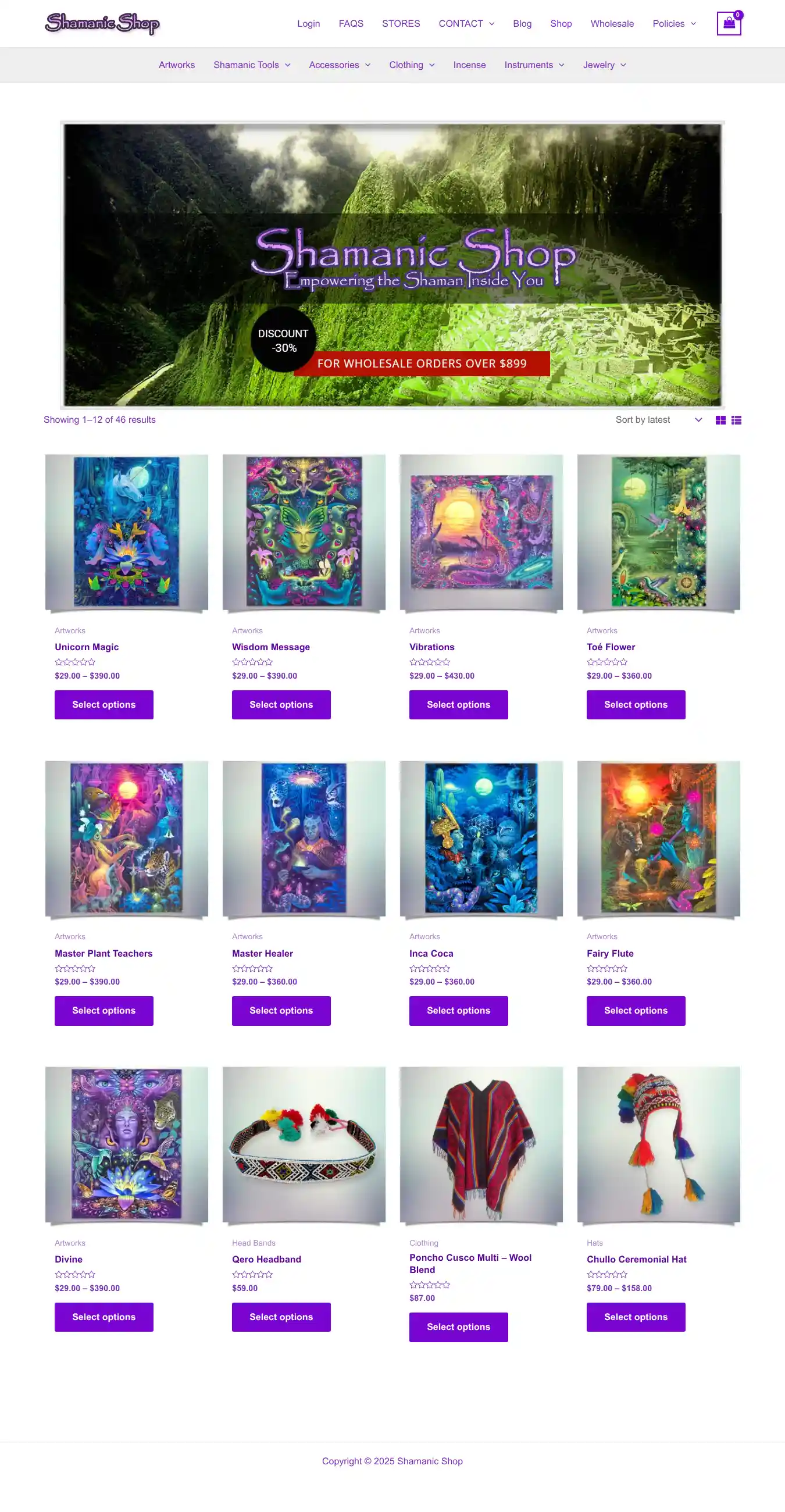Screen dimensions: 785x1512
Task: Select options for Chullo Ceremonial Hat
Action: (x=636, y=1317)
